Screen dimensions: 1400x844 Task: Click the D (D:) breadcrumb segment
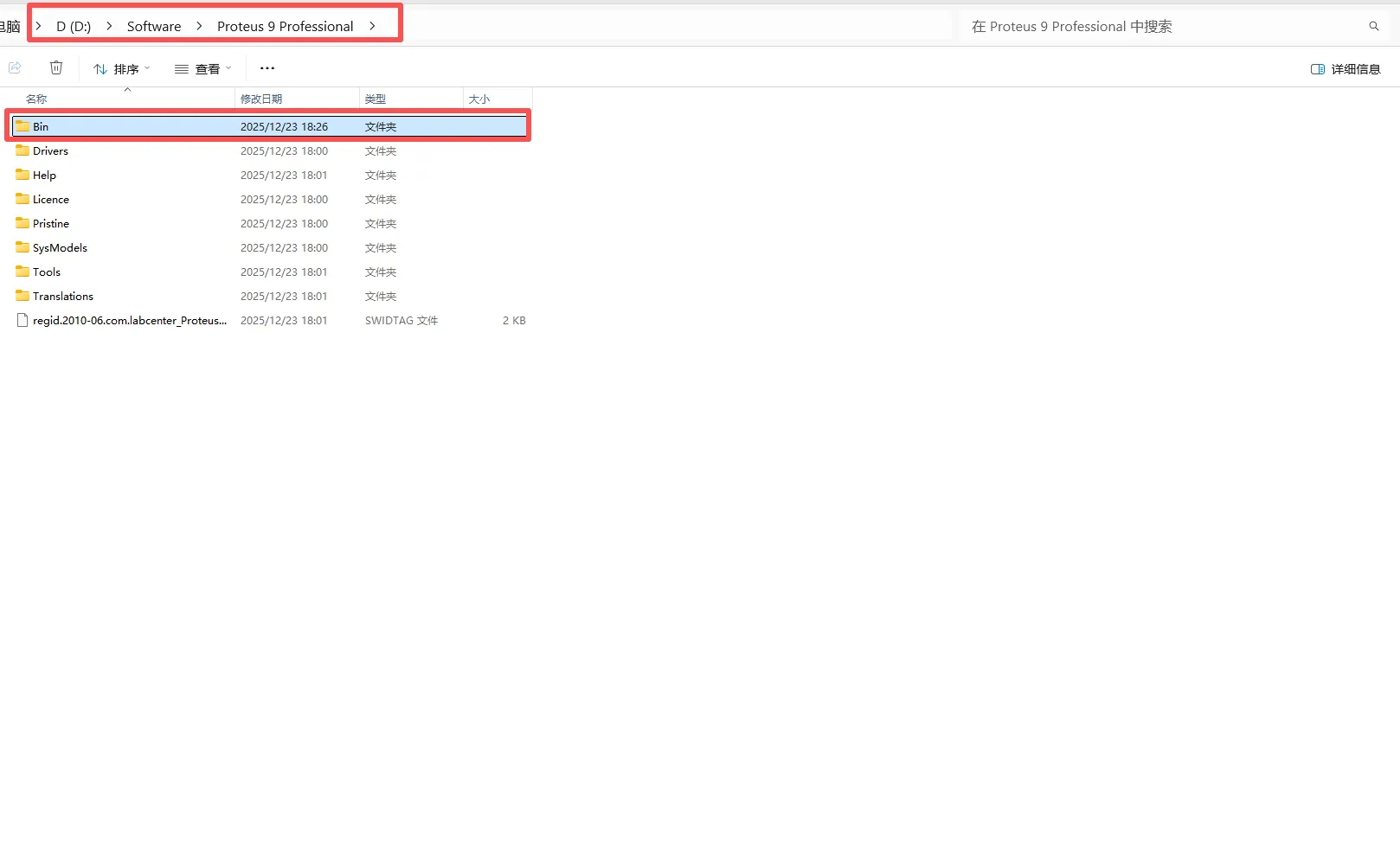coord(74,27)
